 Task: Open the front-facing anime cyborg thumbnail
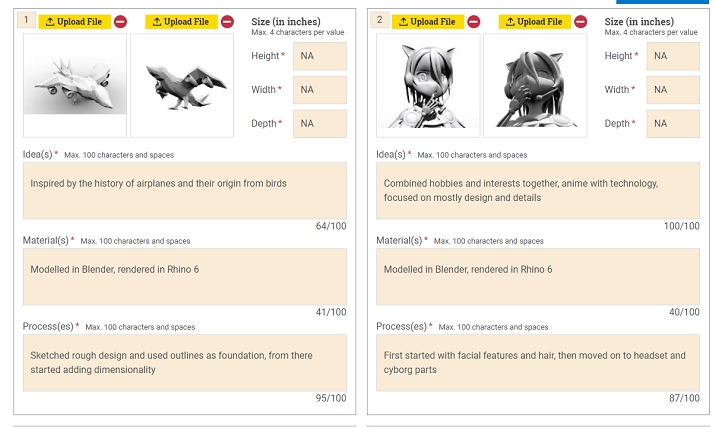point(428,85)
